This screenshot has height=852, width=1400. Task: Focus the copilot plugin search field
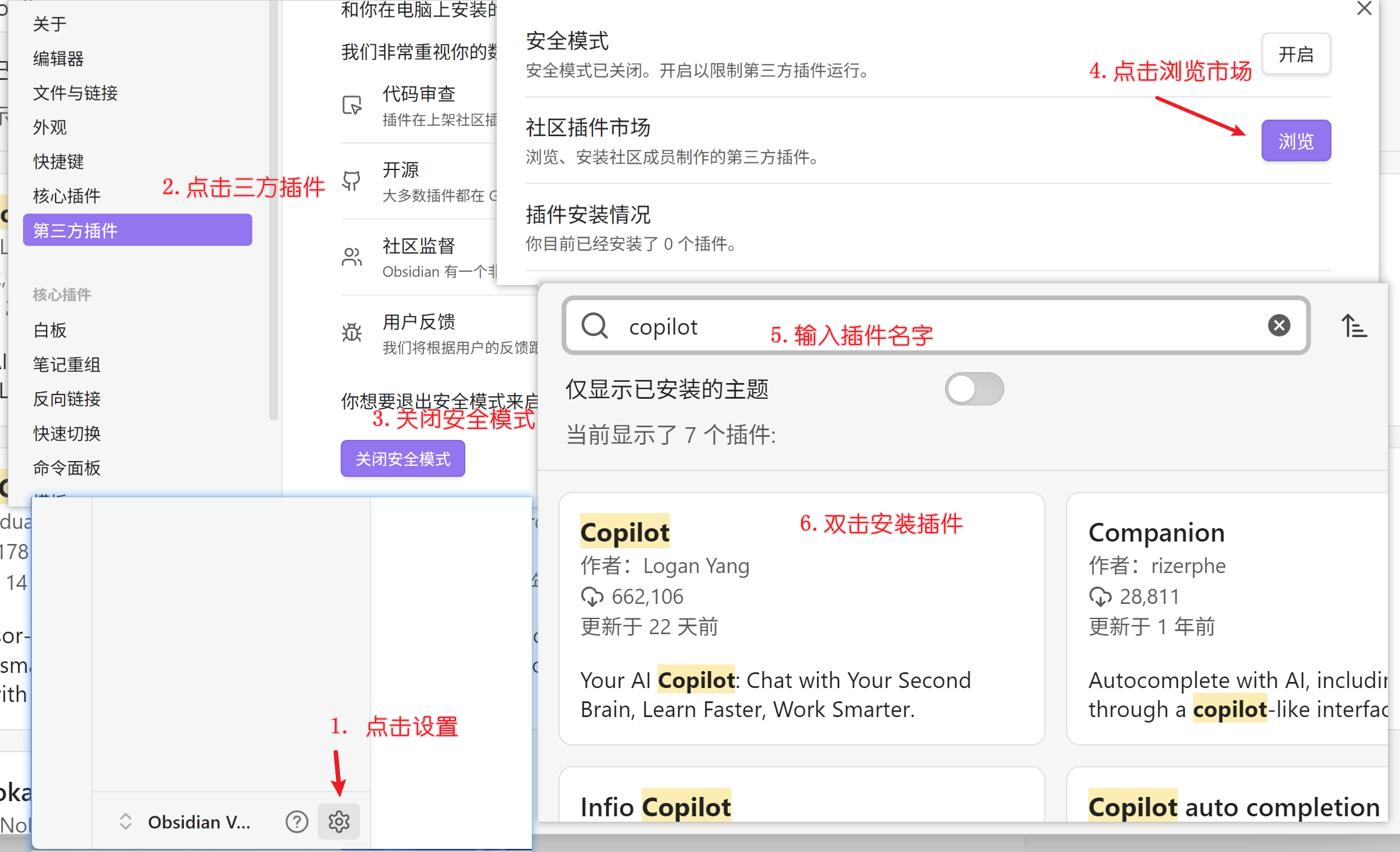pyautogui.click(x=936, y=326)
